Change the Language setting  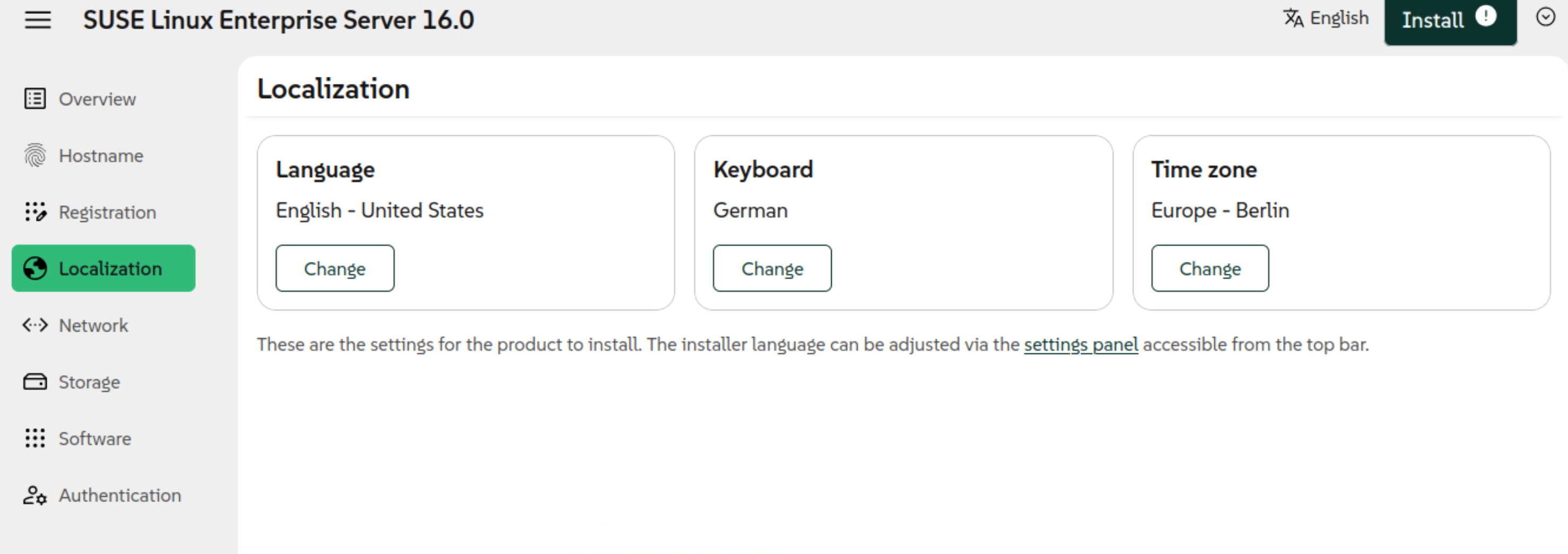coord(335,269)
